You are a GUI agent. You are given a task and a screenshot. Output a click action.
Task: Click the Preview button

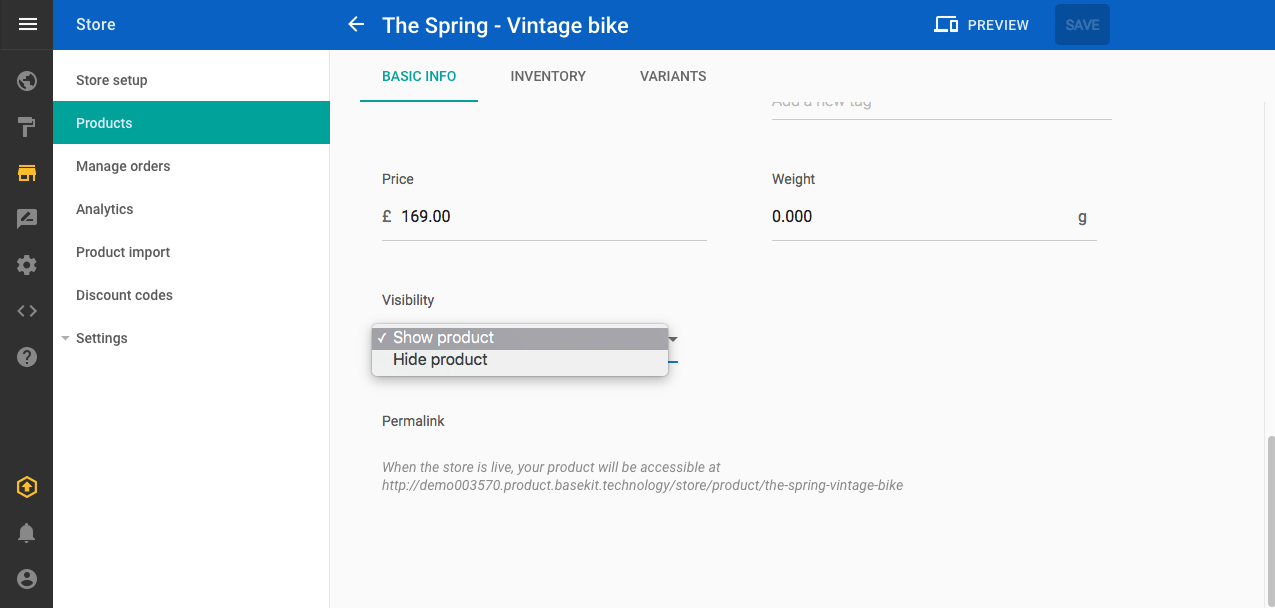981,25
